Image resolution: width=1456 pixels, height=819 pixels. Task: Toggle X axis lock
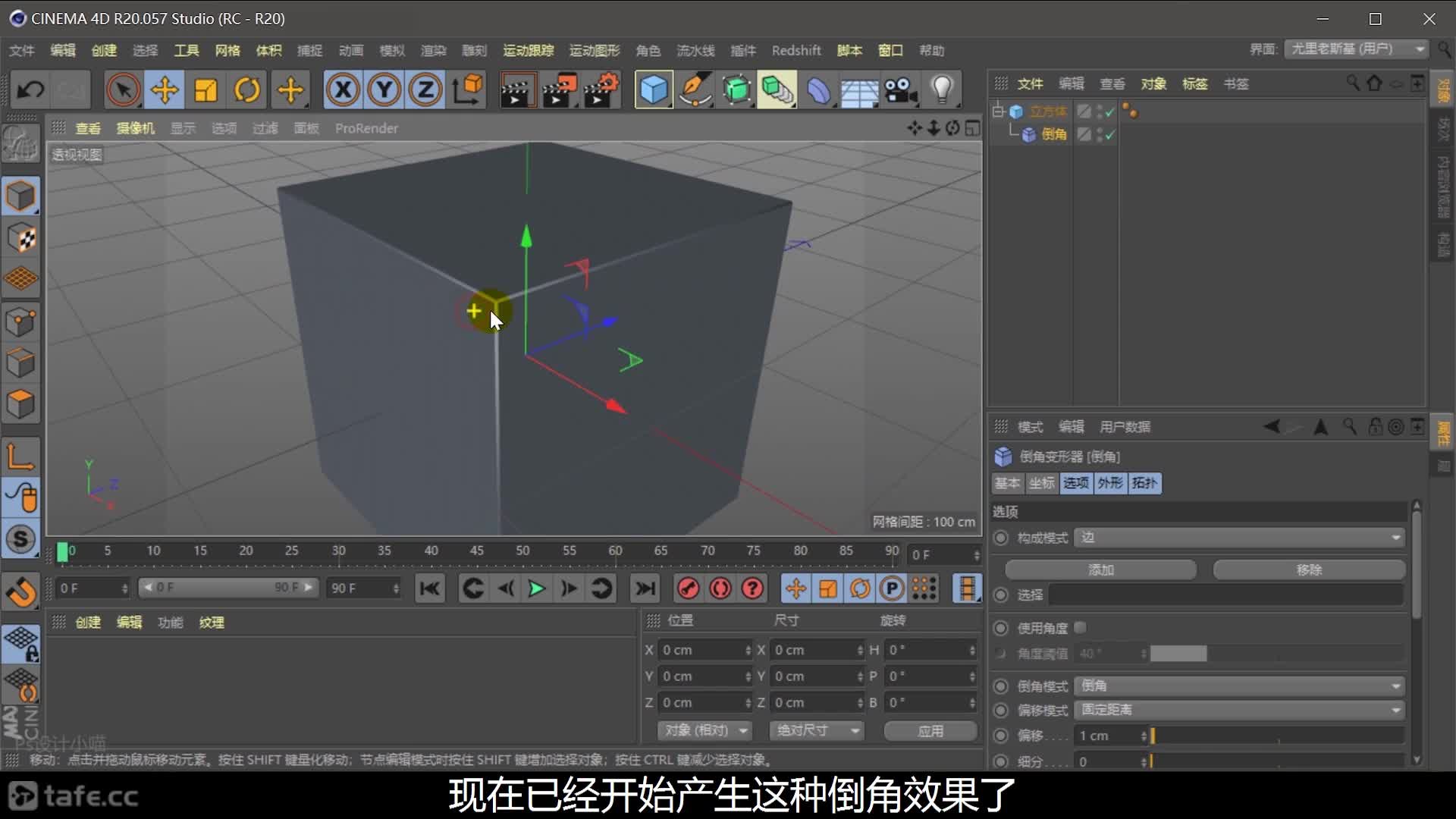tap(343, 89)
